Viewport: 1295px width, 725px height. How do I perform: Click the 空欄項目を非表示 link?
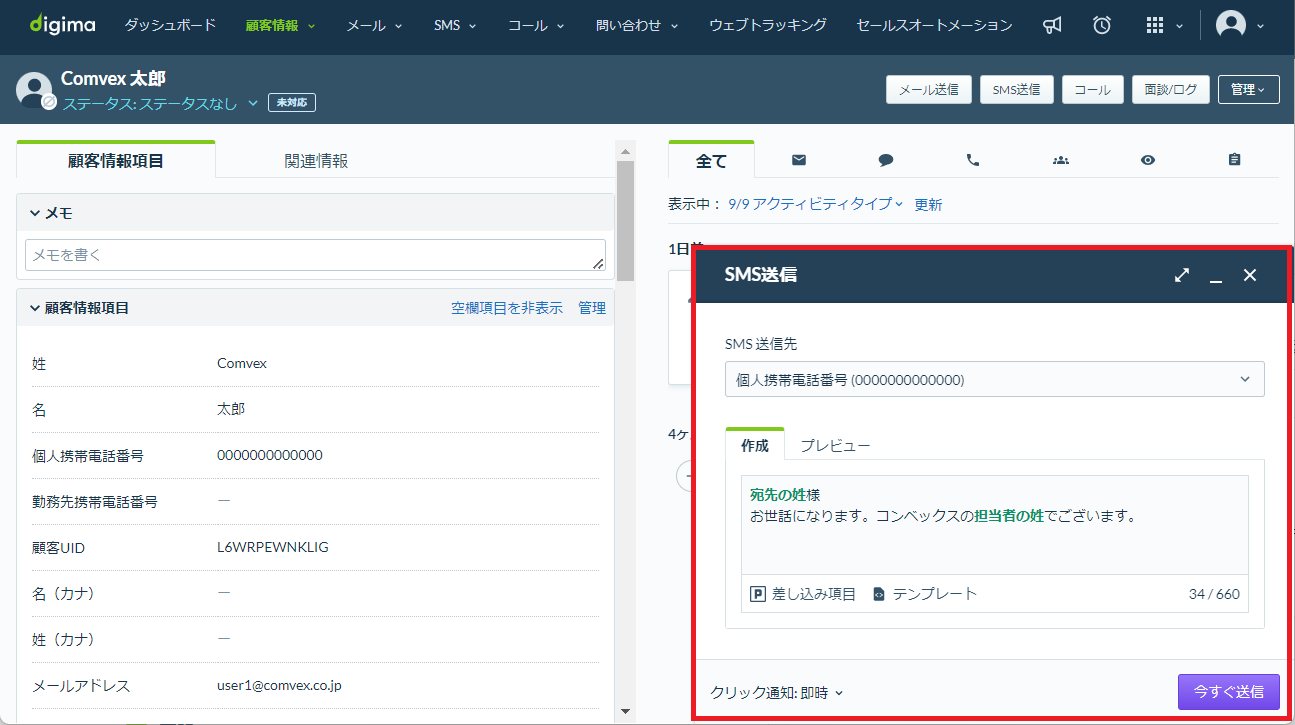(x=506, y=308)
